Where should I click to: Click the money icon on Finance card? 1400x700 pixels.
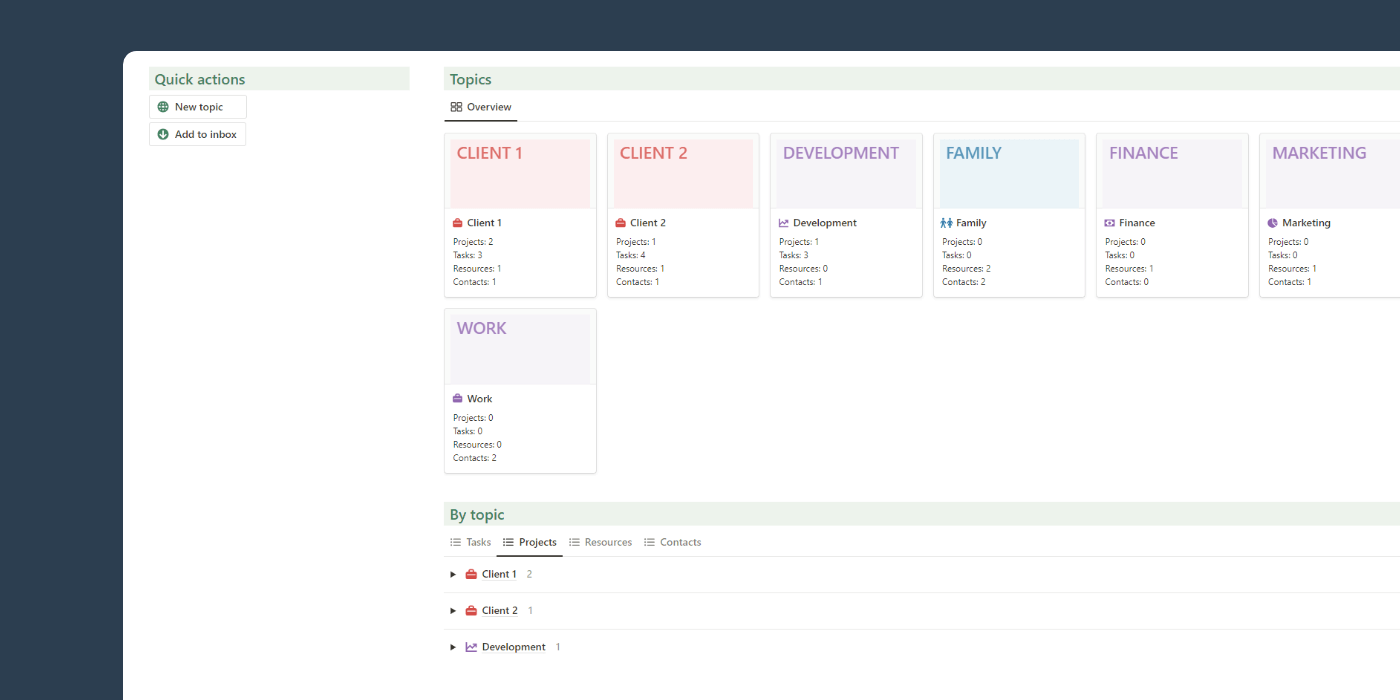tap(1110, 223)
